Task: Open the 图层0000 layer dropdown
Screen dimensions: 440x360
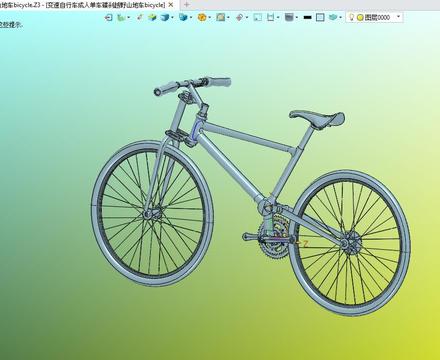Action: [375, 17]
